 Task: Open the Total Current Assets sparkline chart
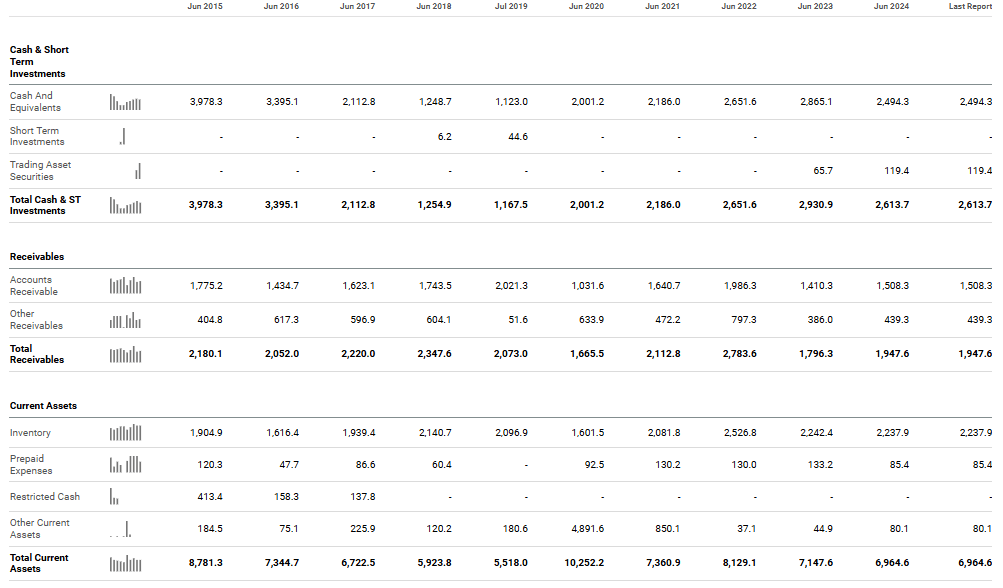pos(125,564)
